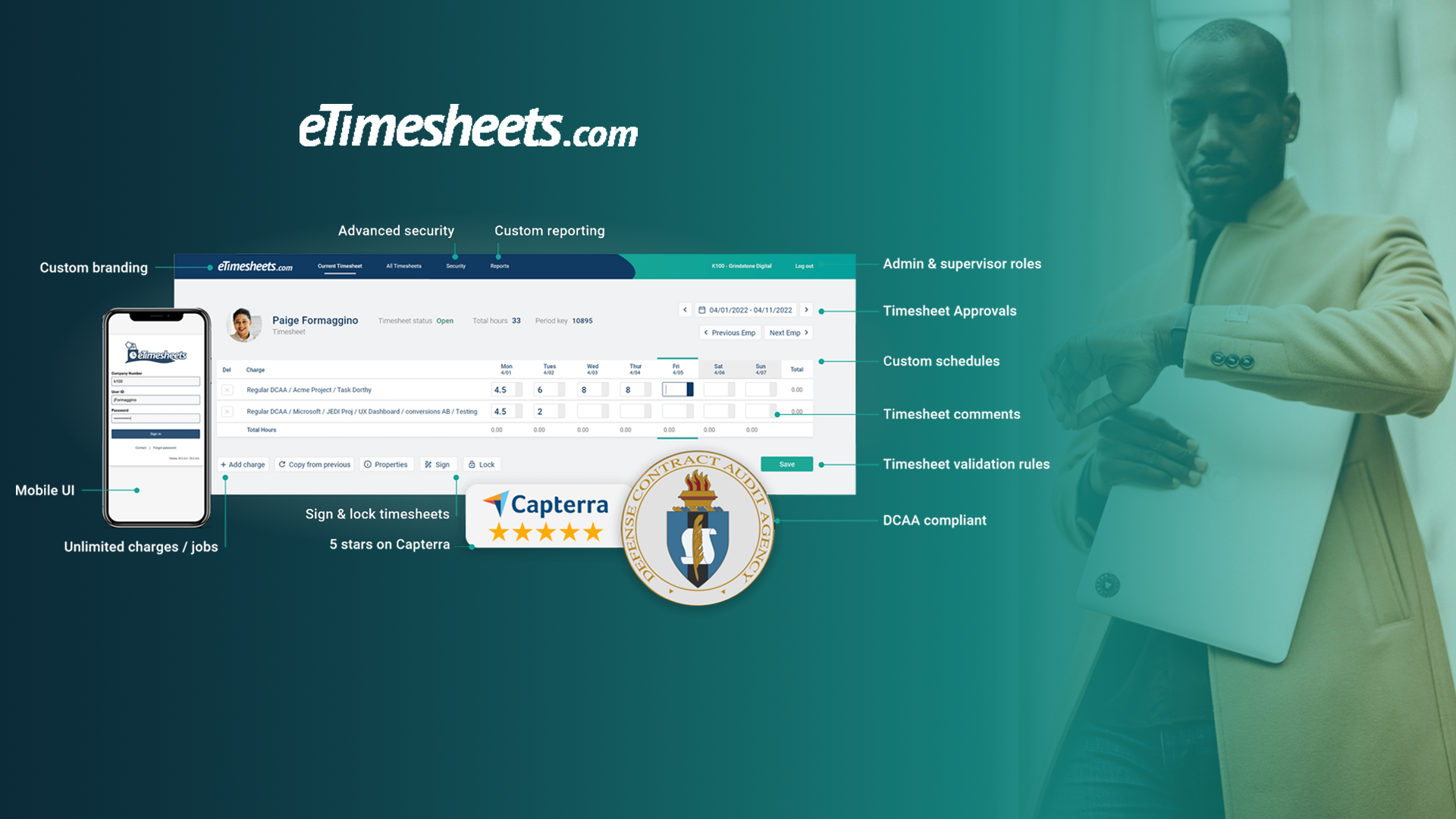Toggle the second charge row checkbox
The height and width of the screenshot is (819, 1456).
point(226,410)
